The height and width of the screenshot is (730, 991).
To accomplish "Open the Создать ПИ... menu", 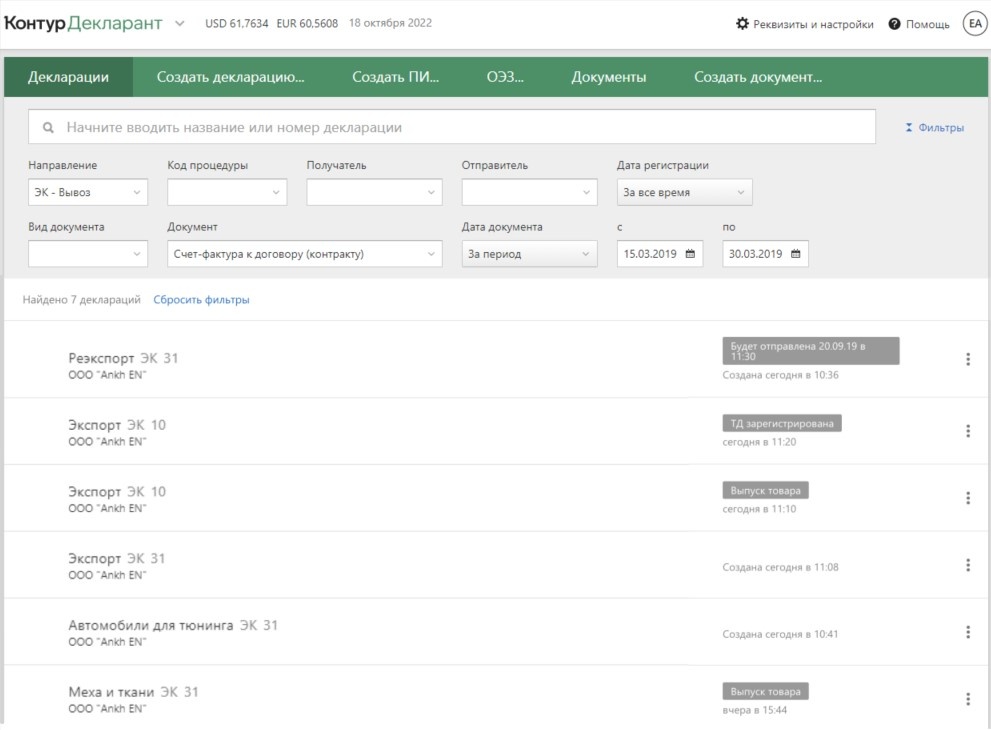I will pyautogui.click(x=396, y=77).
